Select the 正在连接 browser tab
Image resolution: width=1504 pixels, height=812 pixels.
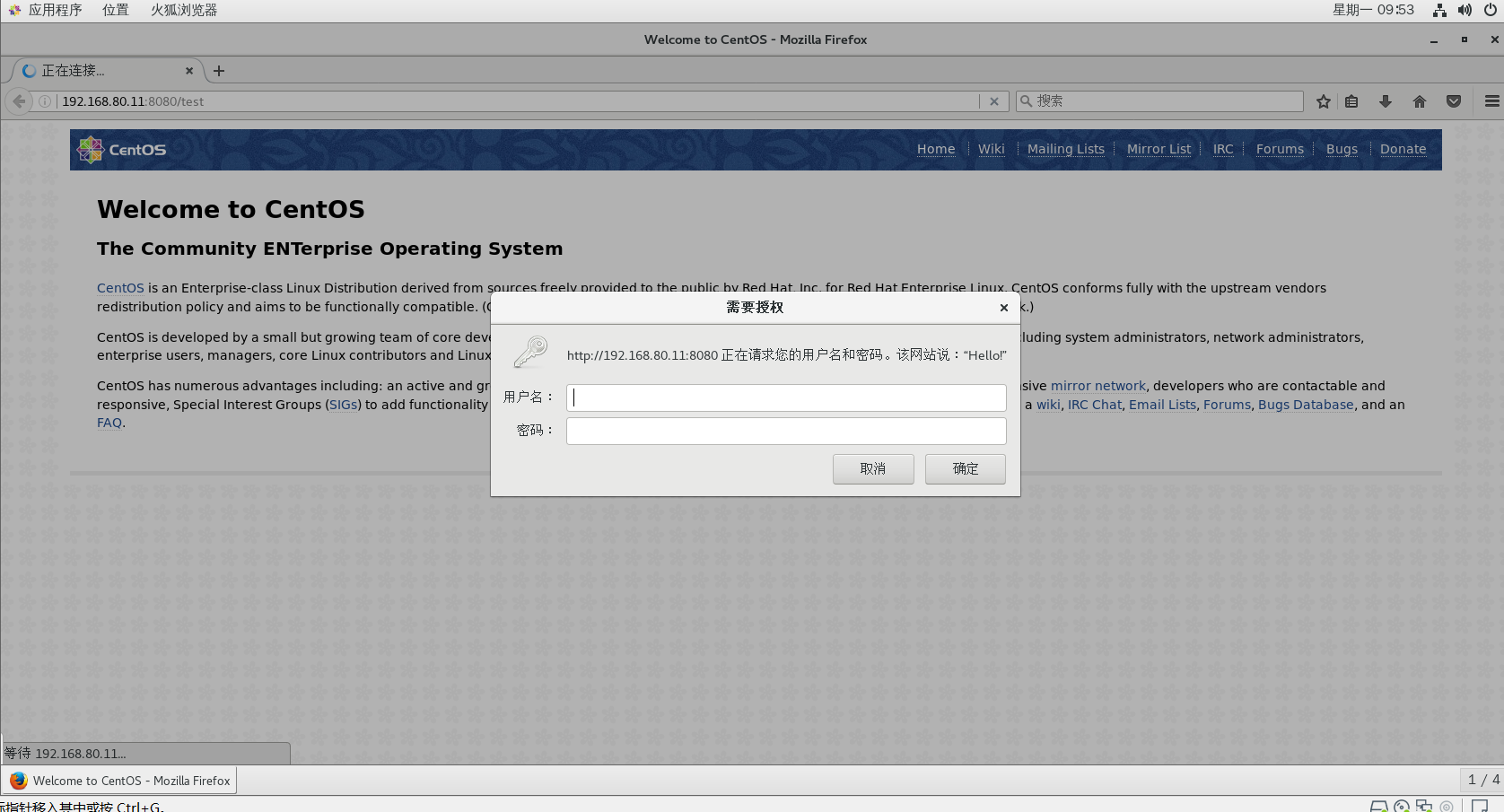pos(106,71)
